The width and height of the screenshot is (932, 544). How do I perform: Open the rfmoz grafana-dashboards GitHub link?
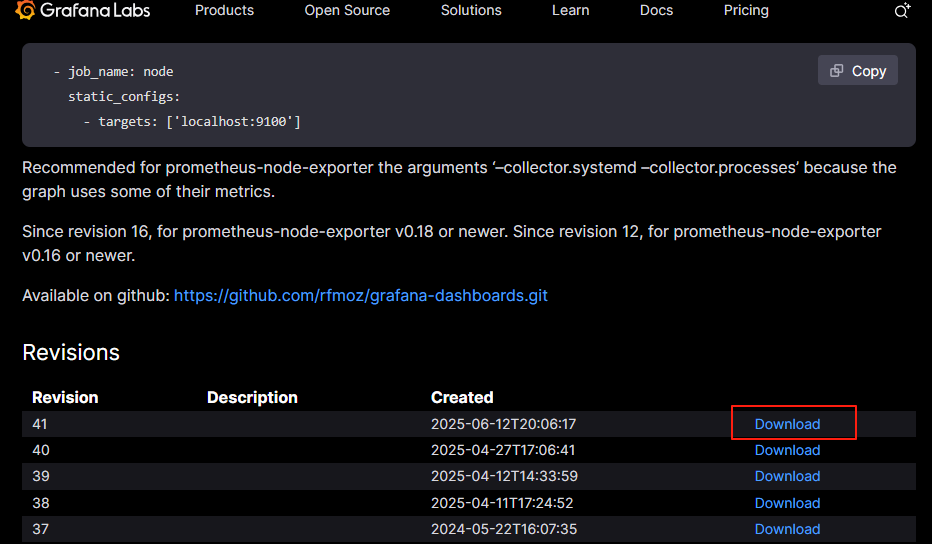[361, 296]
